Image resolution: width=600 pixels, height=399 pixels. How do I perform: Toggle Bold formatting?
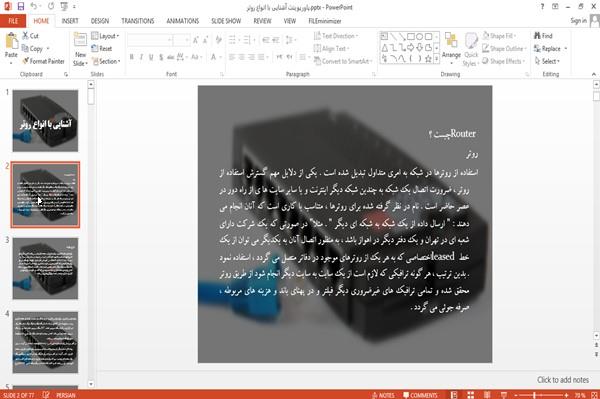[132, 57]
